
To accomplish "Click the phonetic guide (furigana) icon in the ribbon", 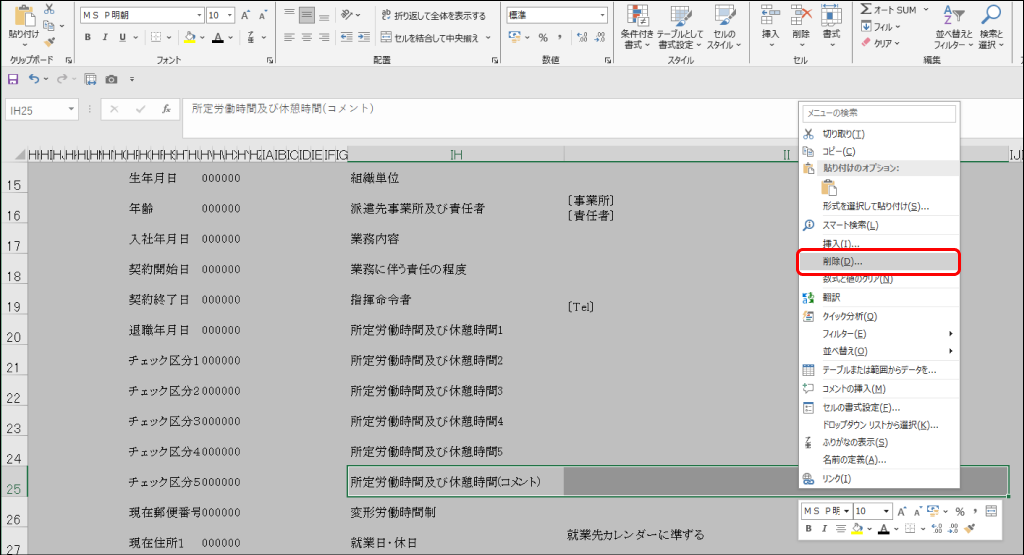I will [x=251, y=38].
